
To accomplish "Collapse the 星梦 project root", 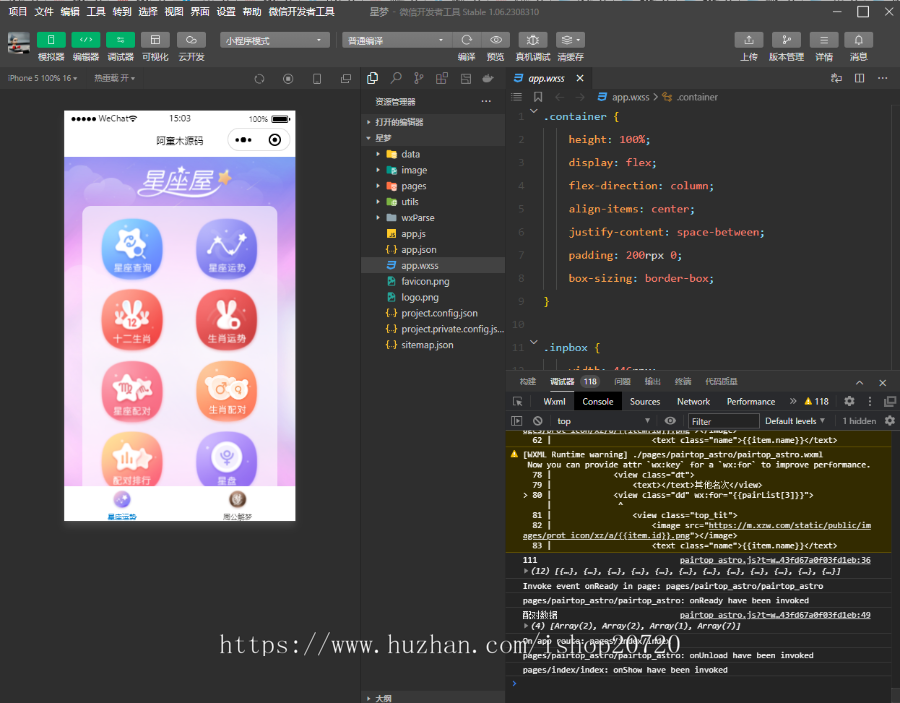I will pos(433,138).
